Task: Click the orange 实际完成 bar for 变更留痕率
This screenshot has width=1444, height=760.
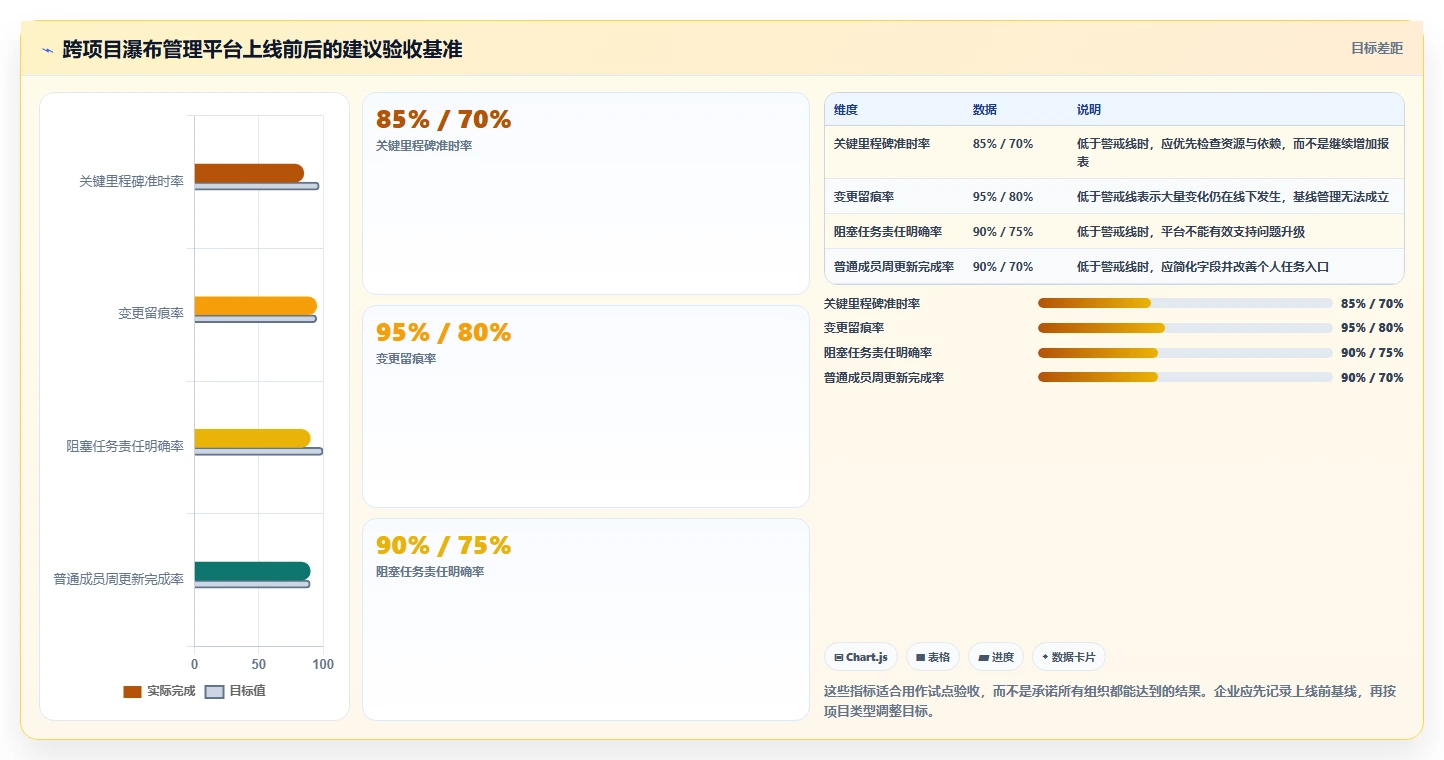Action: [255, 306]
